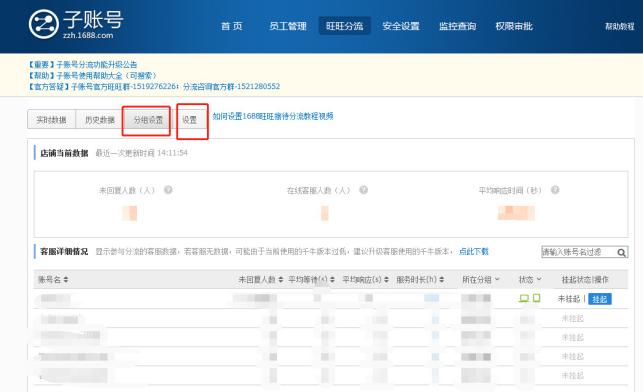Open 安全设置 menu
The image size is (643, 392).
[401, 26]
